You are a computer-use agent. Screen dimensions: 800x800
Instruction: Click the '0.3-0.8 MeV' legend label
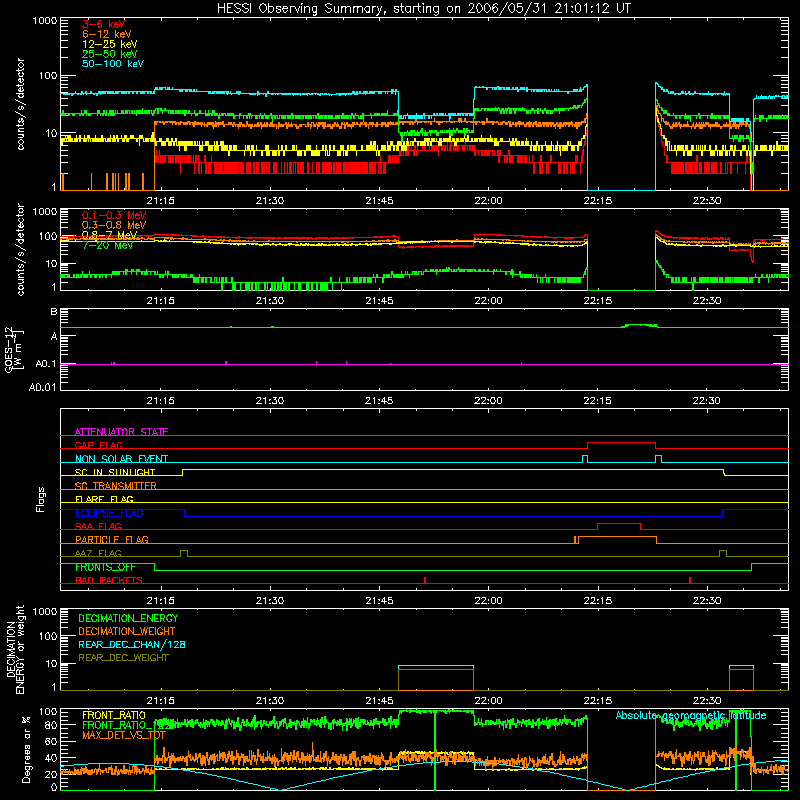click(x=114, y=225)
